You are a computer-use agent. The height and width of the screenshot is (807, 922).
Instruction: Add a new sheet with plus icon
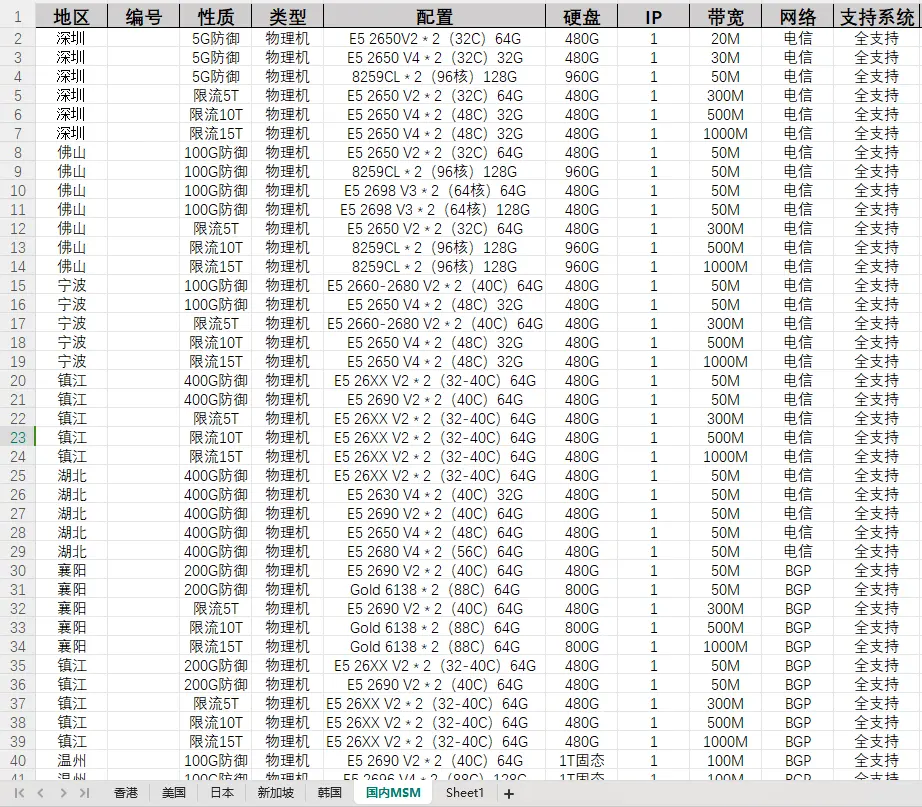coord(509,793)
